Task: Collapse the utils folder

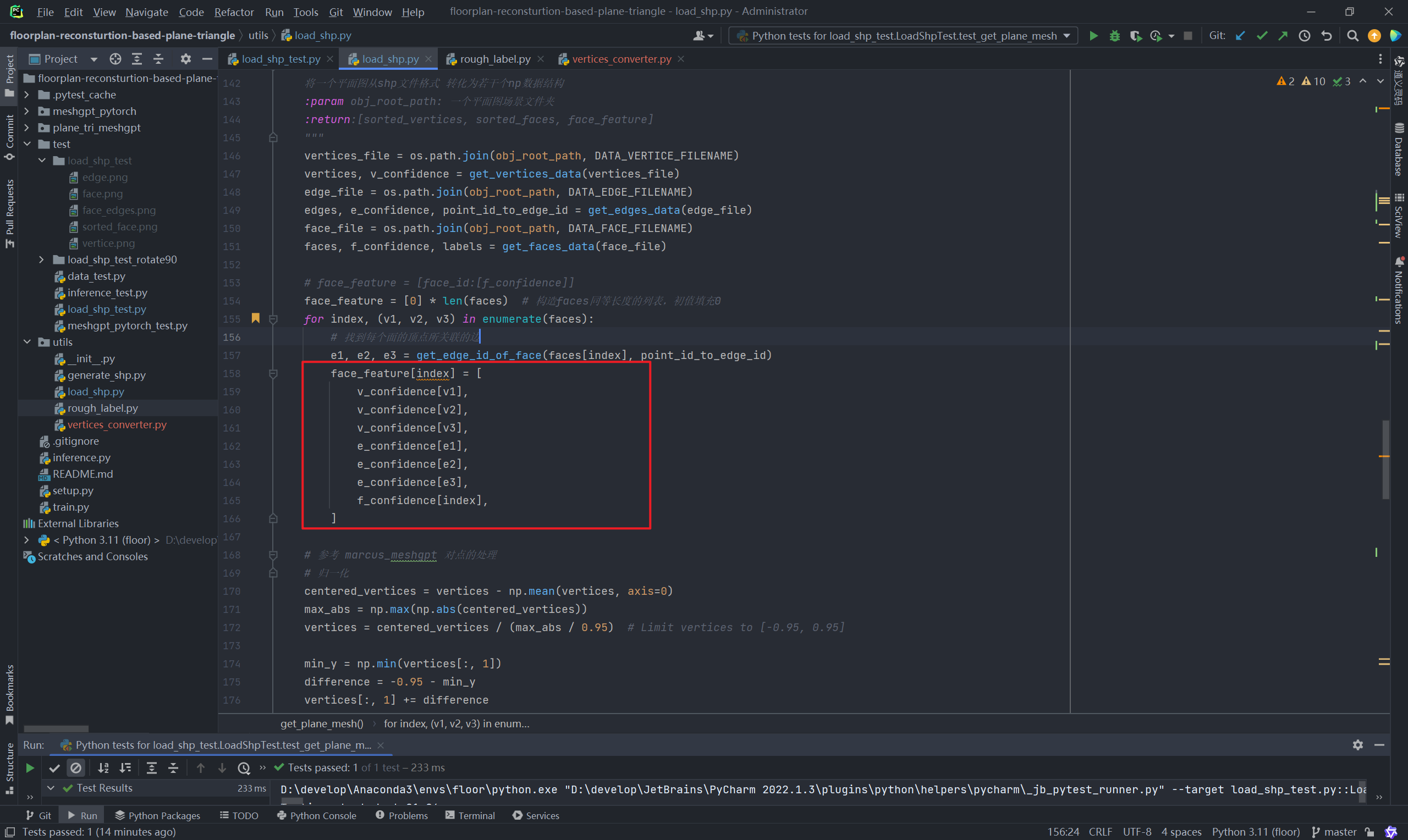Action: tap(26, 342)
